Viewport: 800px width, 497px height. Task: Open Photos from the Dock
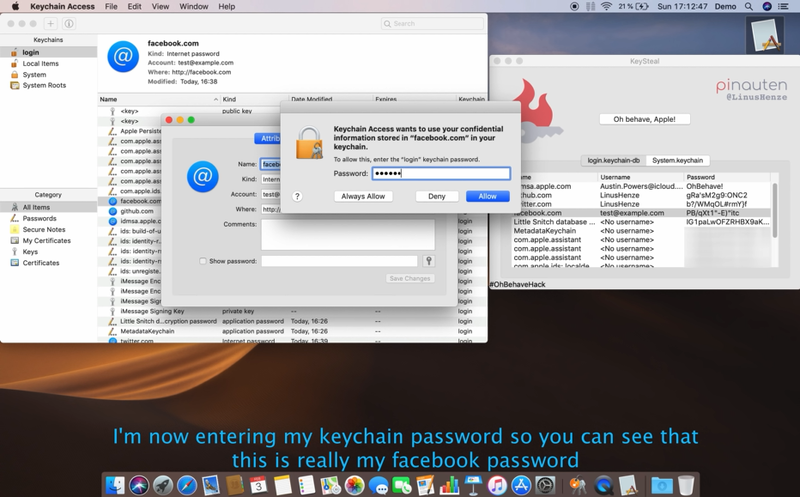click(355, 485)
